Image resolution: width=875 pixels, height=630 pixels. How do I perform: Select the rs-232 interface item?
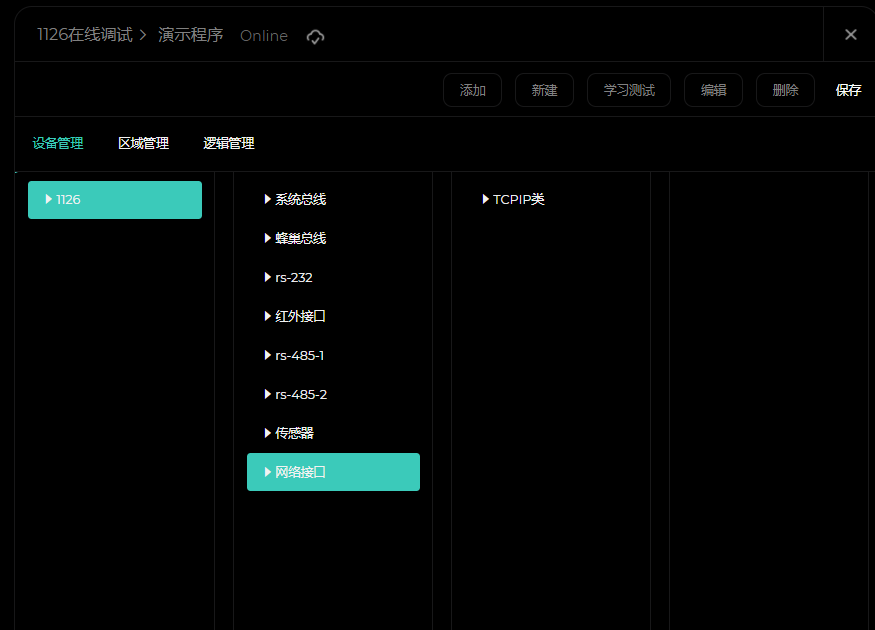(x=294, y=277)
